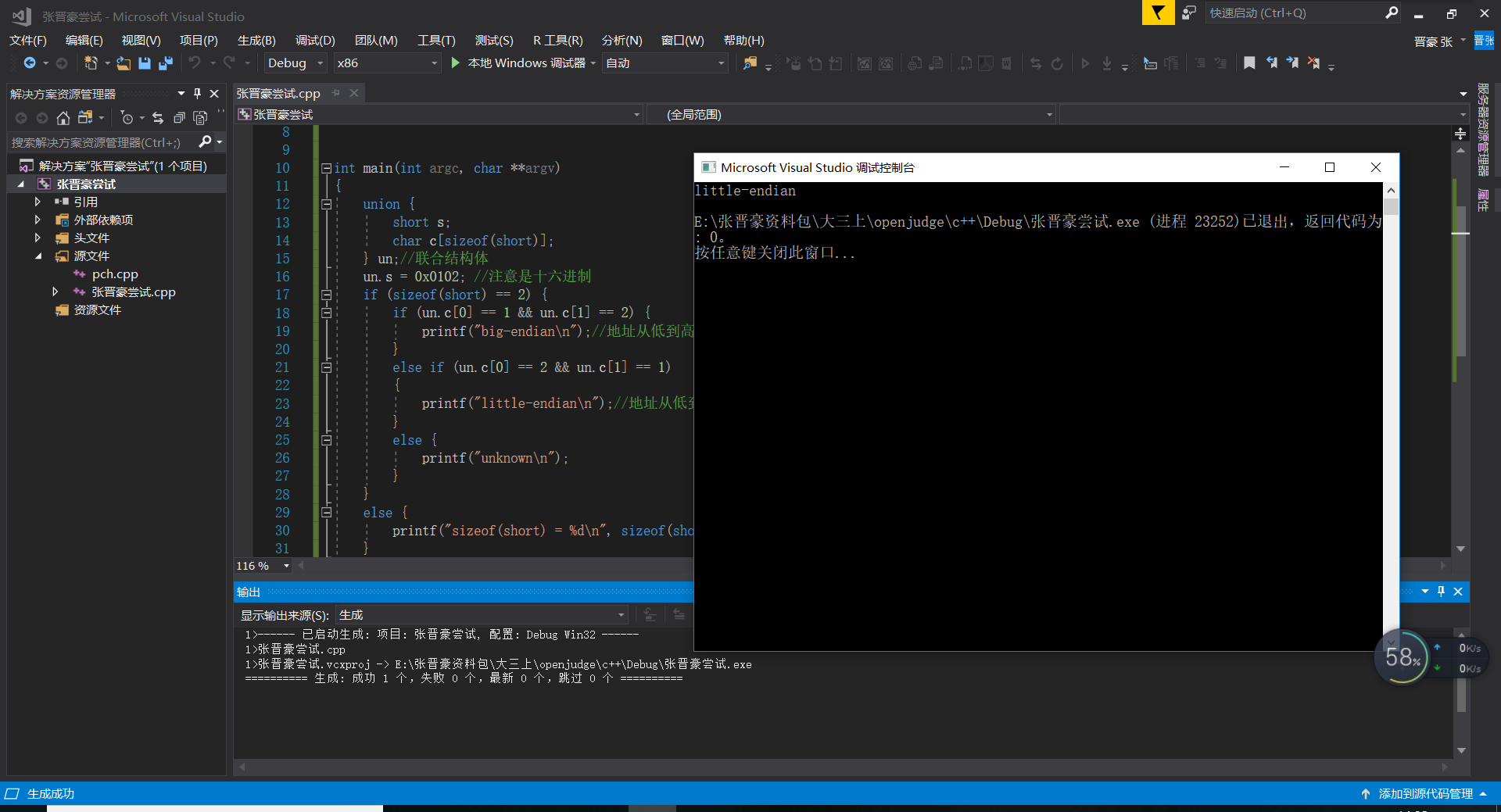Screen dimensions: 1501x812
Task: Click the 晋豪 张 account name
Action: pyautogui.click(x=1433, y=41)
